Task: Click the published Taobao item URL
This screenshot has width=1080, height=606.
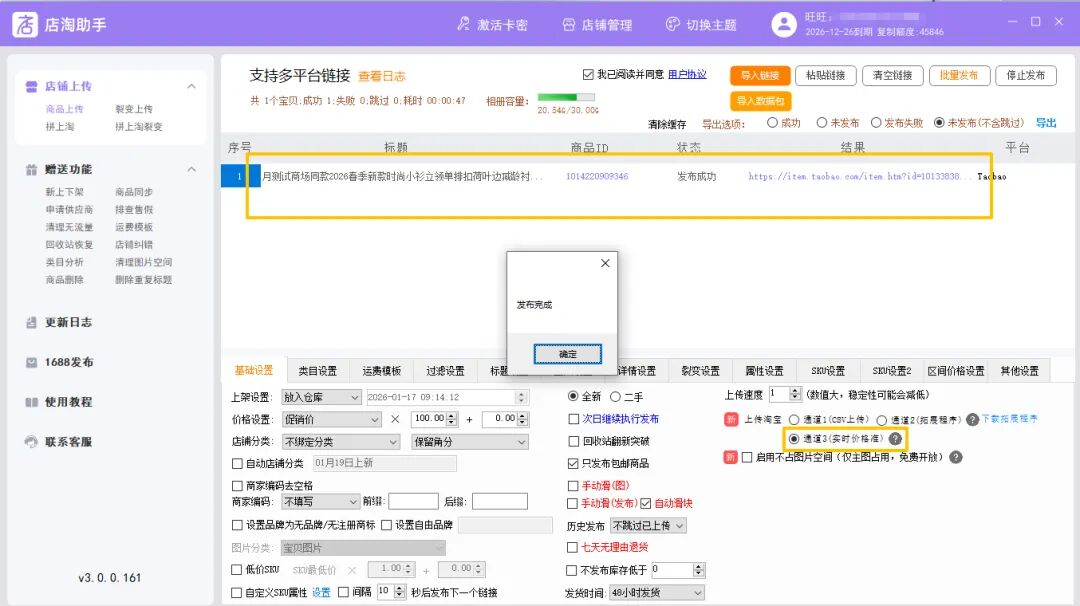Action: [x=860, y=176]
